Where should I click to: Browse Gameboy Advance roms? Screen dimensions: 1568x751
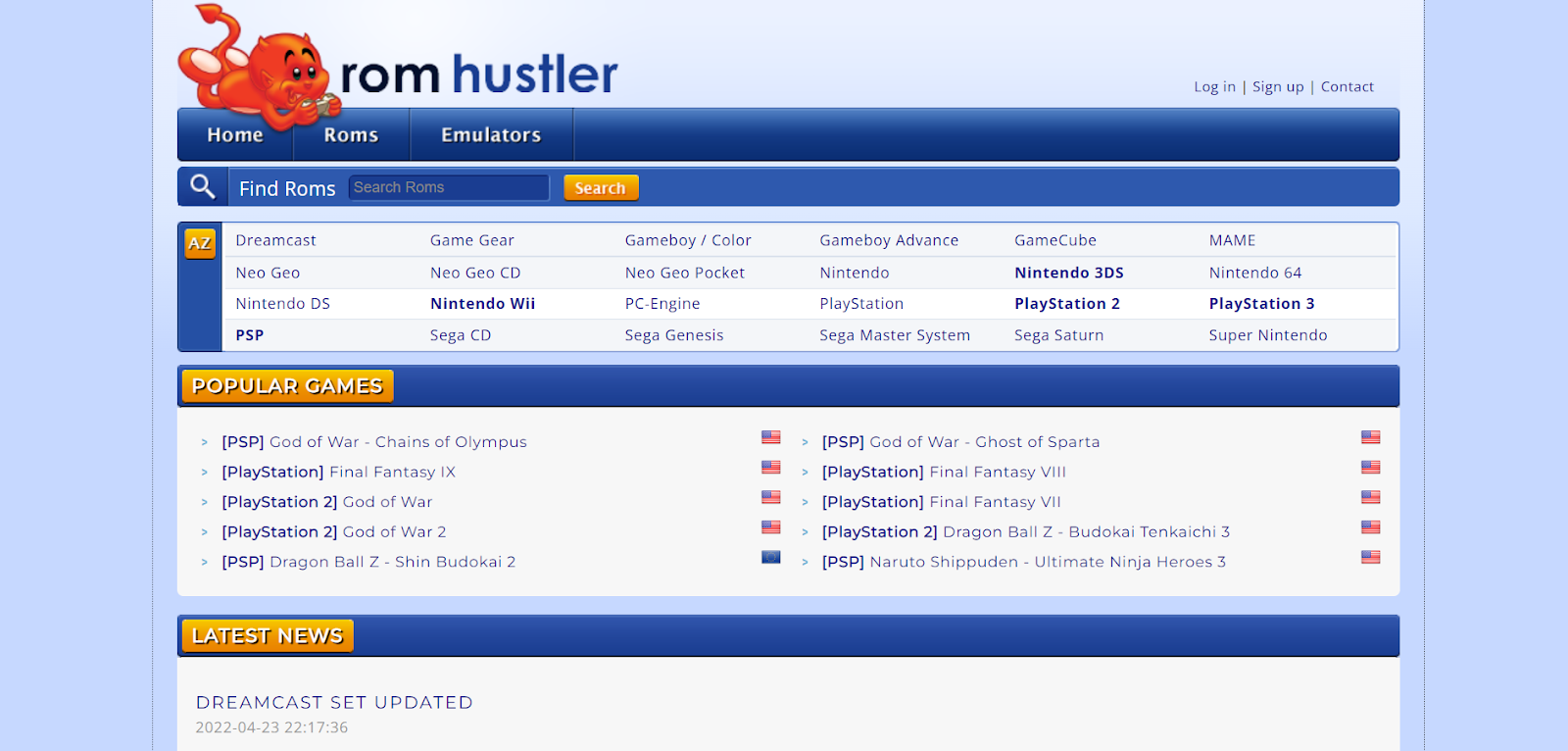pyautogui.click(x=889, y=240)
